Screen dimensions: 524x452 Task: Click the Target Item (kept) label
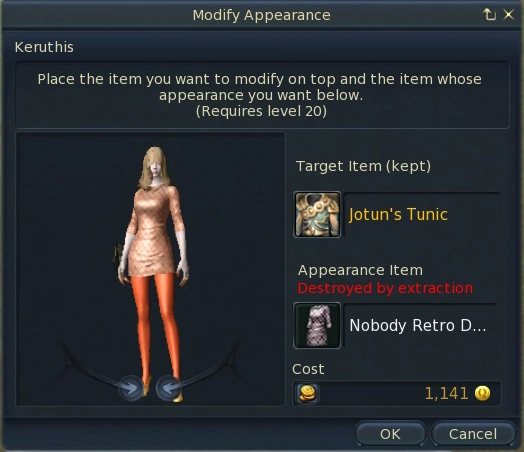[363, 166]
